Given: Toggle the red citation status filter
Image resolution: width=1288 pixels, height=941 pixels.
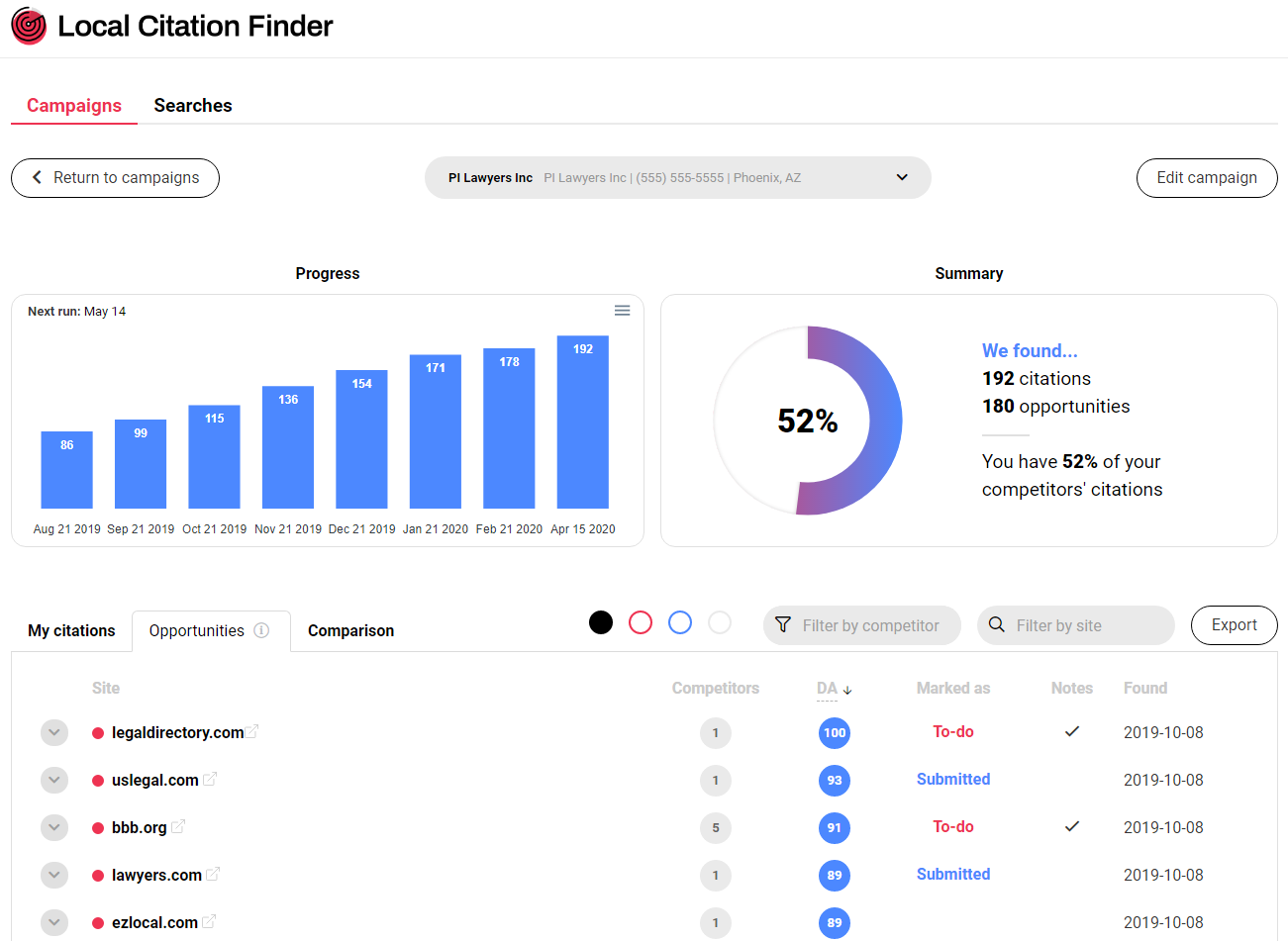Looking at the screenshot, I should coord(641,621).
